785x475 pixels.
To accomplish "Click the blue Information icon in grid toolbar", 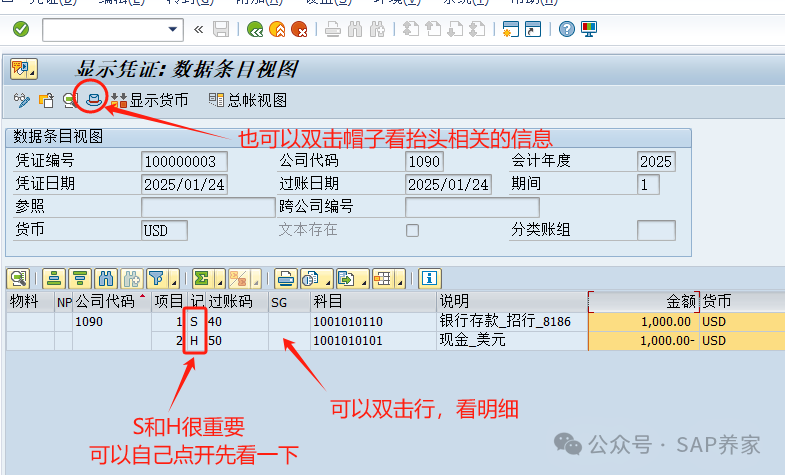I will [429, 278].
